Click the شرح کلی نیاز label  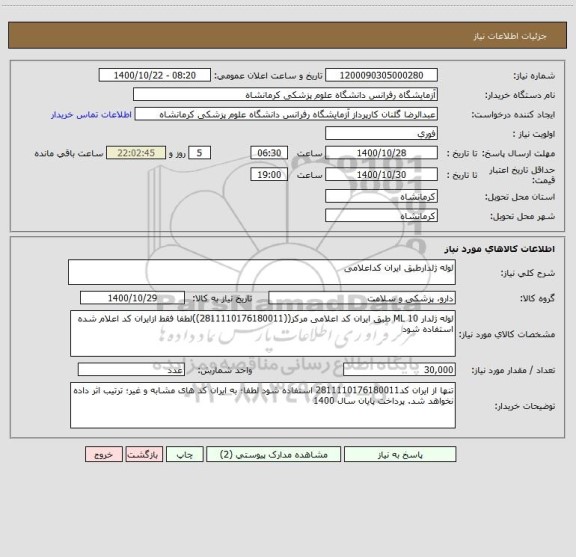point(528,273)
